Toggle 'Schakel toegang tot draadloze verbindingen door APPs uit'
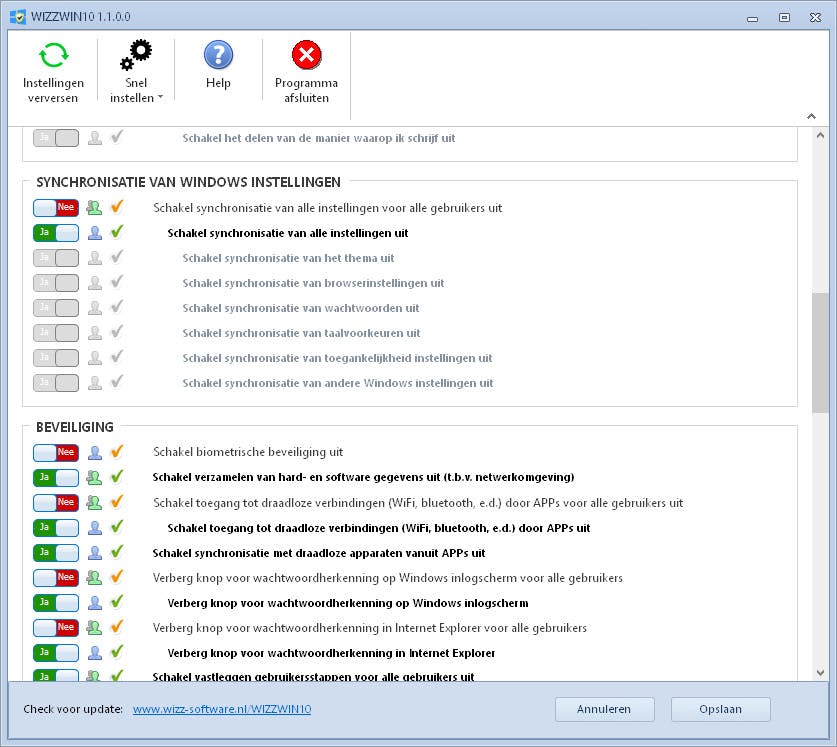 click(x=55, y=527)
